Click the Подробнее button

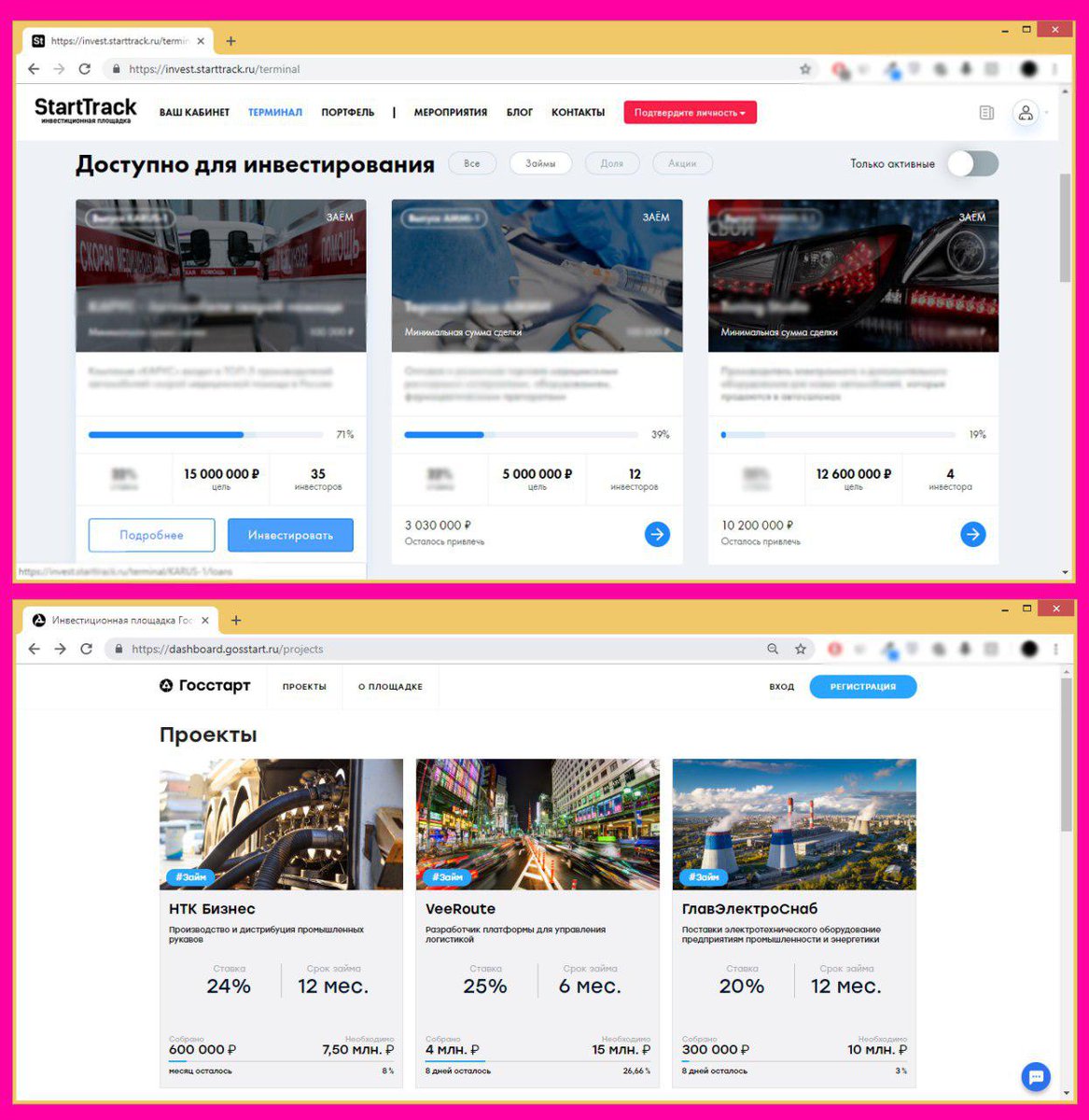[x=152, y=536]
